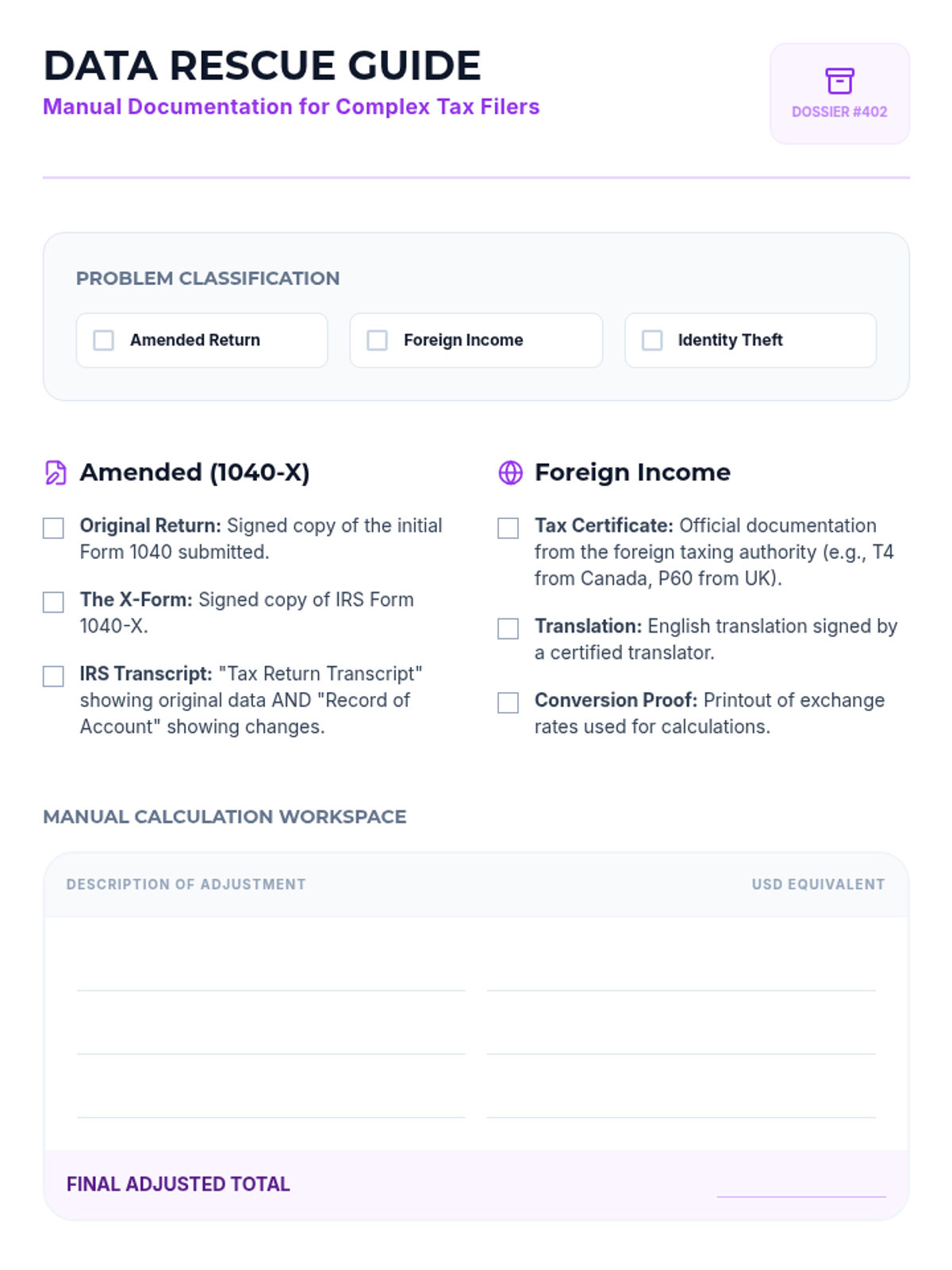Click the archive box icon above the dossier number
The height and width of the screenshot is (1270, 952).
[x=839, y=81]
